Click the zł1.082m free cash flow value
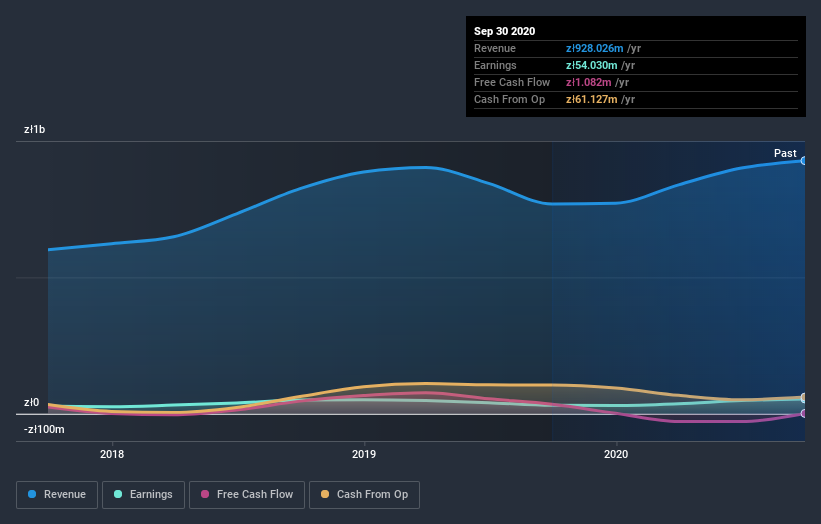Screen dimensions: 821x524 pos(589,82)
